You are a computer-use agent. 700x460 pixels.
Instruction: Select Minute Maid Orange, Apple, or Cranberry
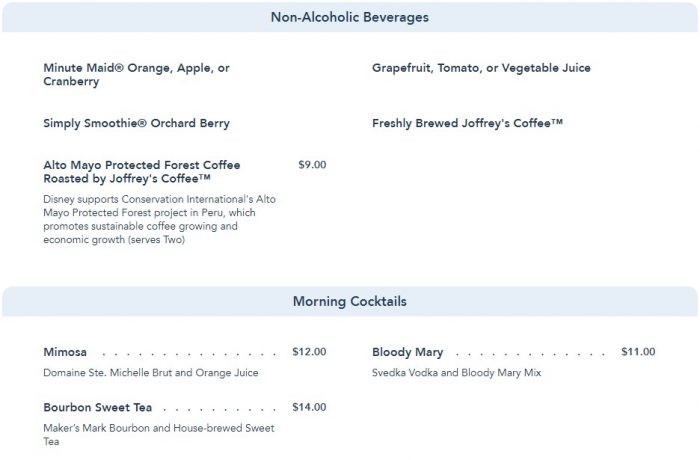click(x=137, y=75)
